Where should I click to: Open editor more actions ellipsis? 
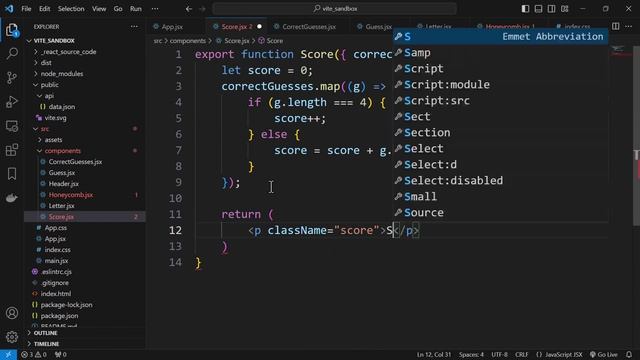tap(629, 27)
